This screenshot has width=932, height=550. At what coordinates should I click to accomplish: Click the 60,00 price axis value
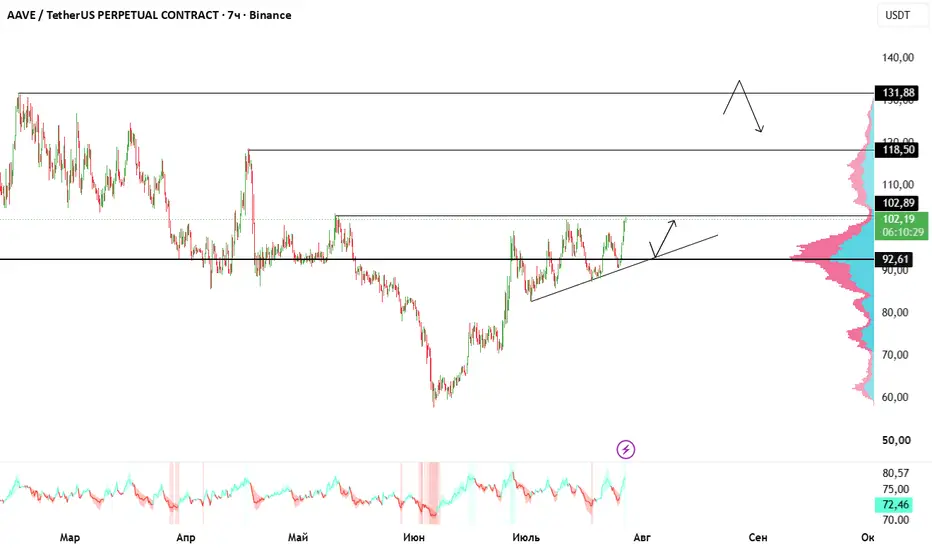pos(895,397)
